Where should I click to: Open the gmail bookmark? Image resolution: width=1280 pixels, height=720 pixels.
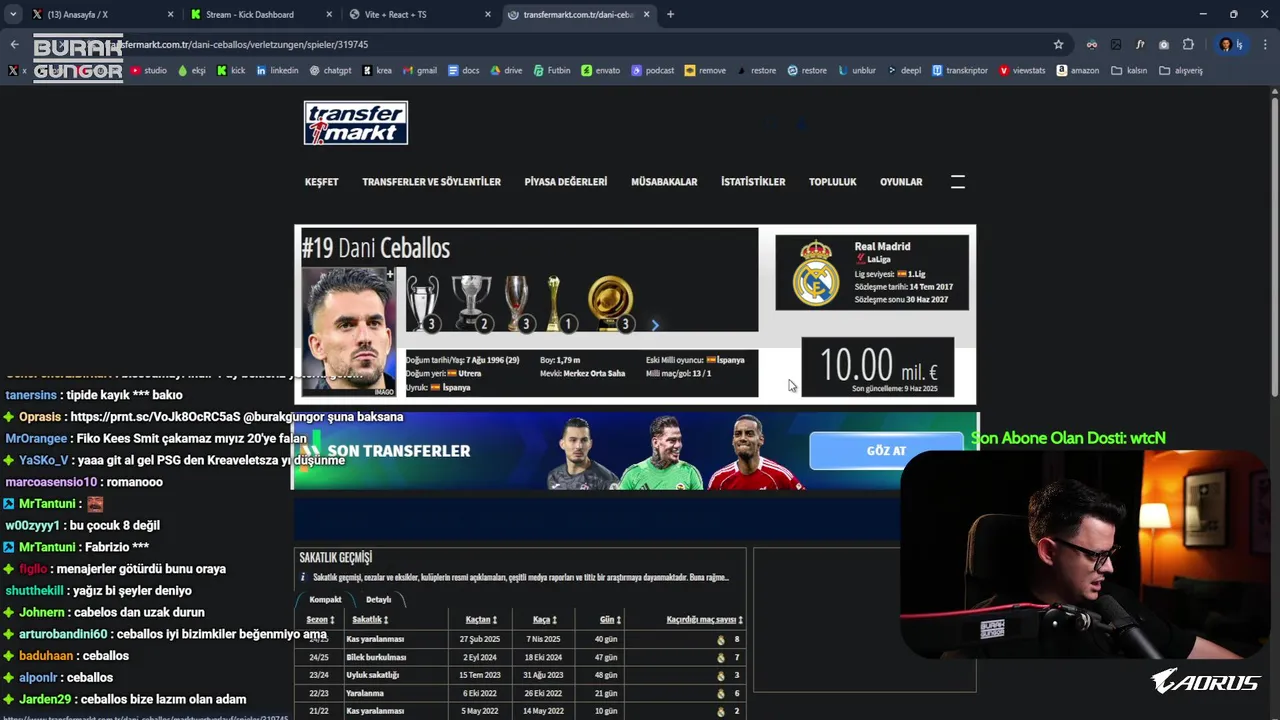click(x=419, y=70)
